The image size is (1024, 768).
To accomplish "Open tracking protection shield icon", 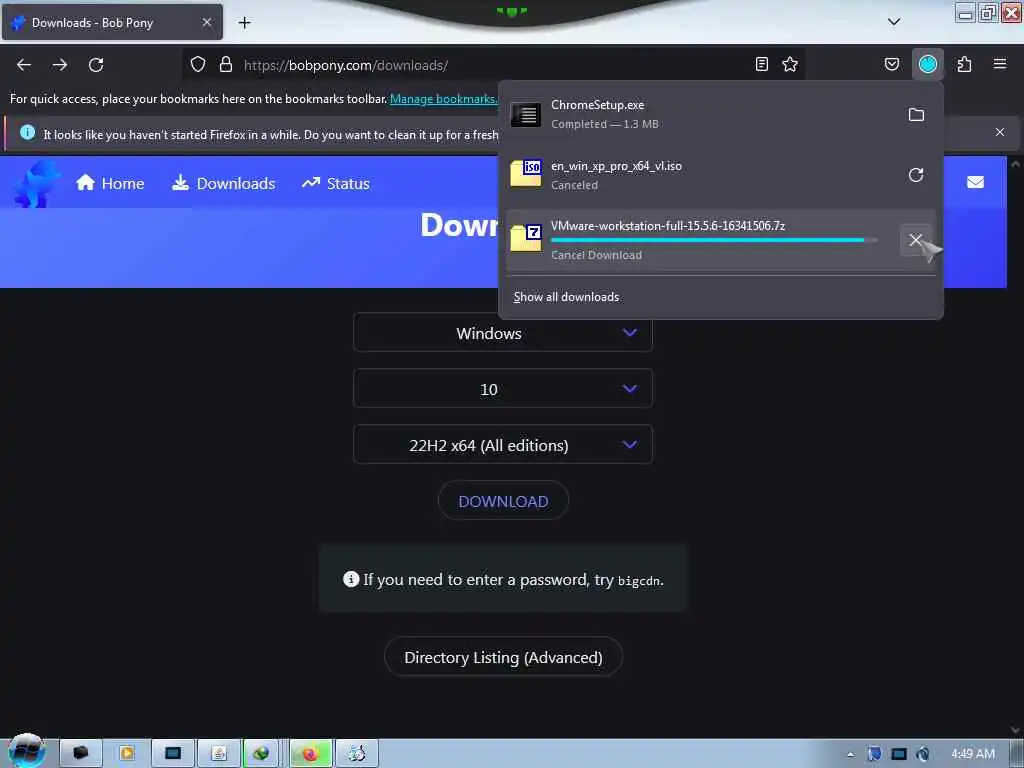I will click(198, 65).
